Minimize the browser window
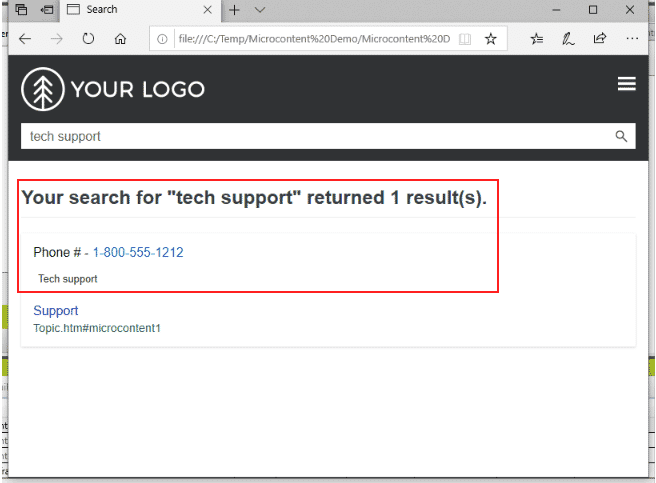 (x=556, y=10)
